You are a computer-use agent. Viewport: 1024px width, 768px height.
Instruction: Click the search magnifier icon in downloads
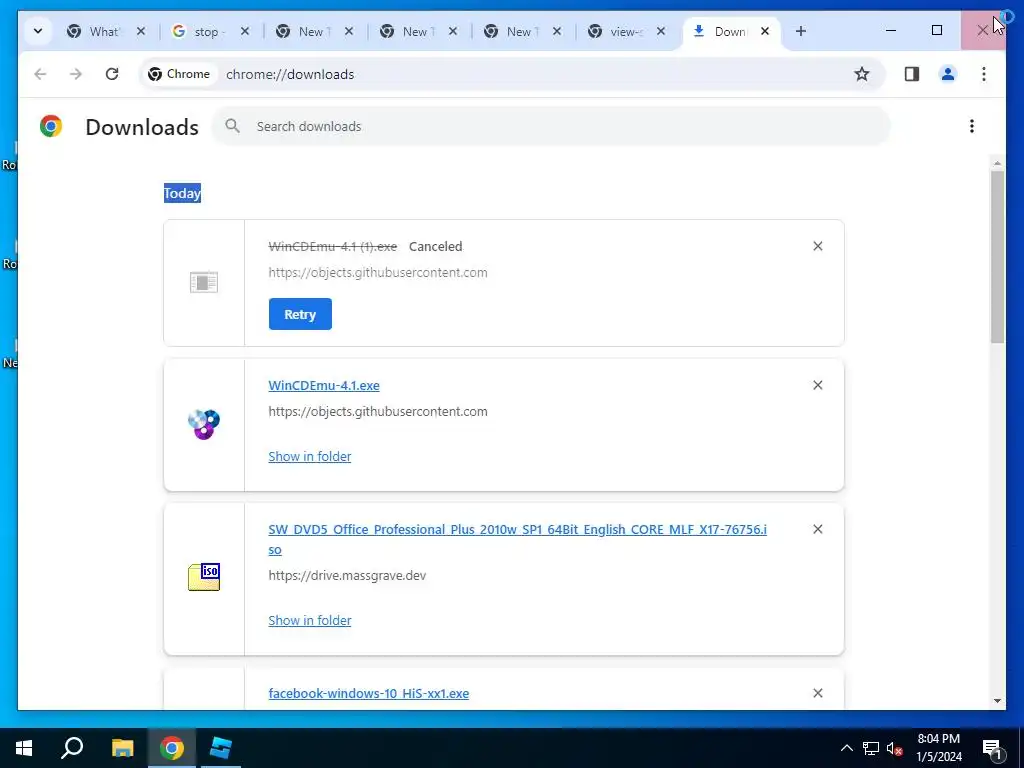coord(232,126)
